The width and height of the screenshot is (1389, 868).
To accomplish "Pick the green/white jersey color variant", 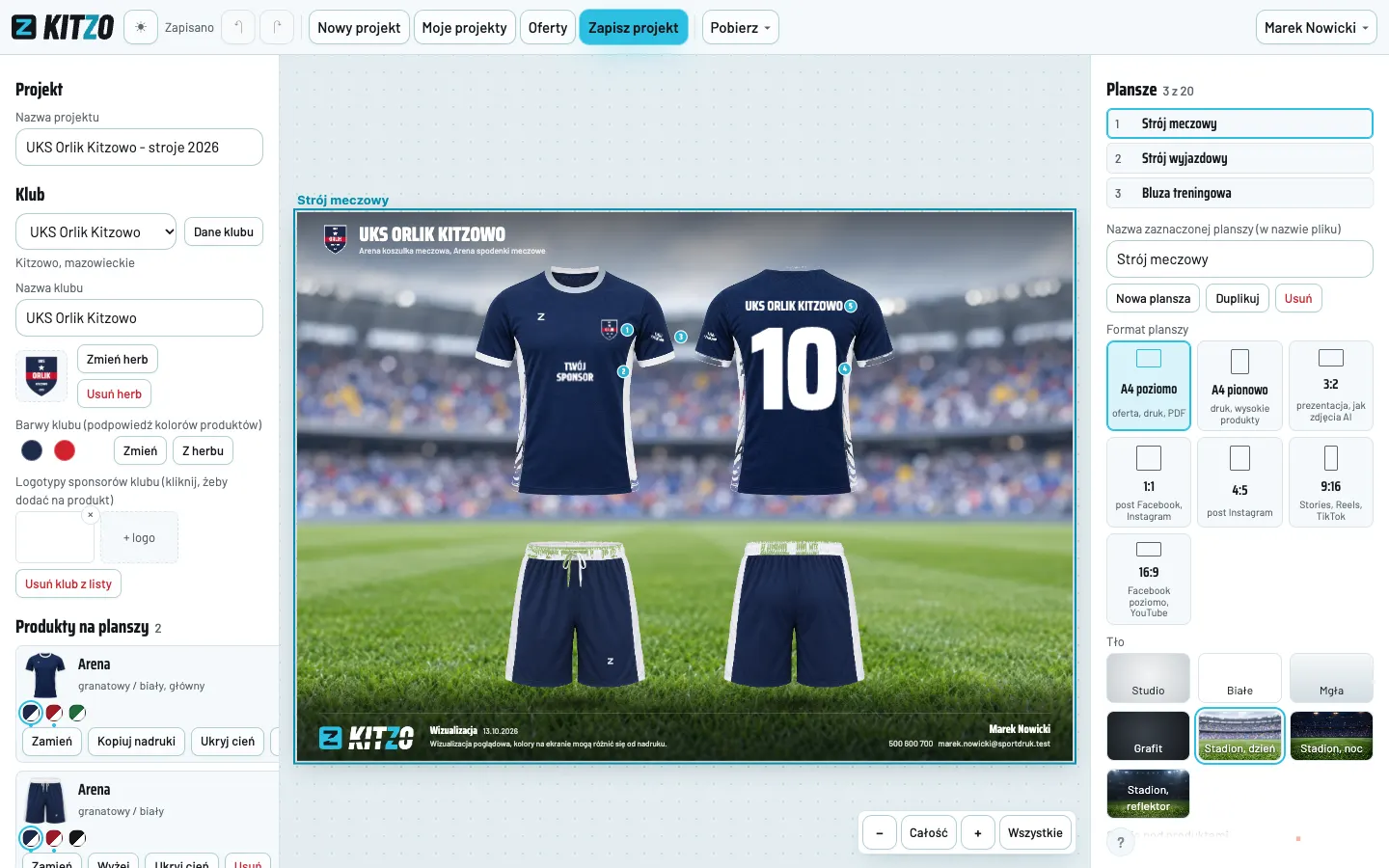I will click(77, 713).
